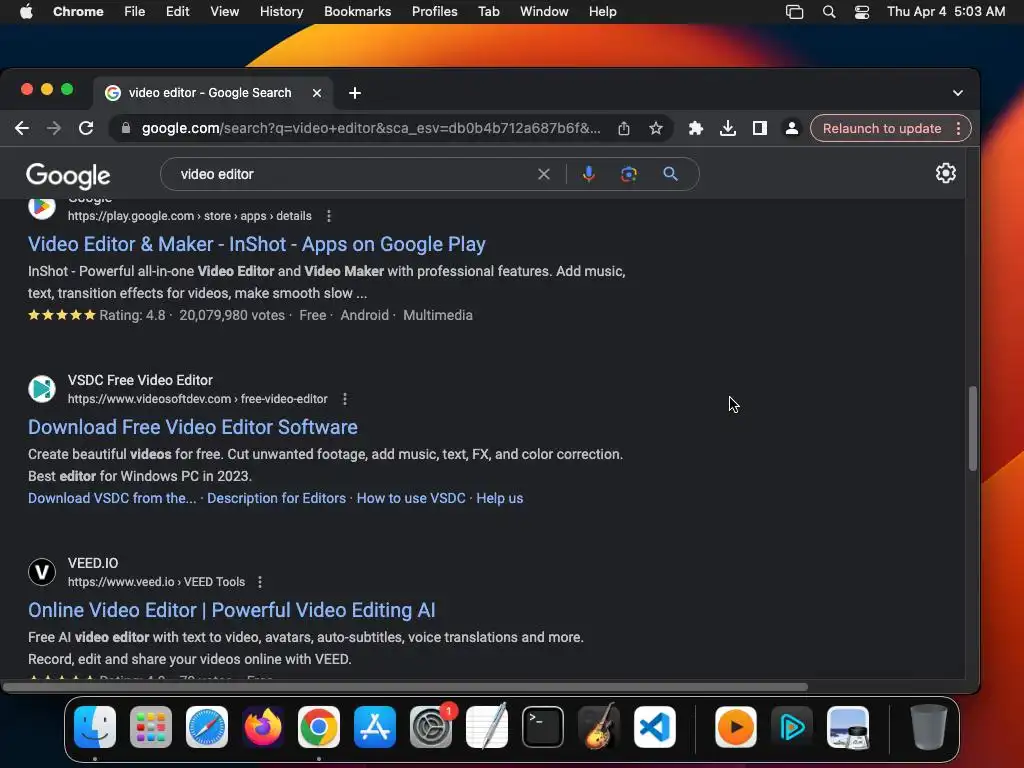The image size is (1024, 768).
Task: Go back to the previous page
Action: point(22,128)
